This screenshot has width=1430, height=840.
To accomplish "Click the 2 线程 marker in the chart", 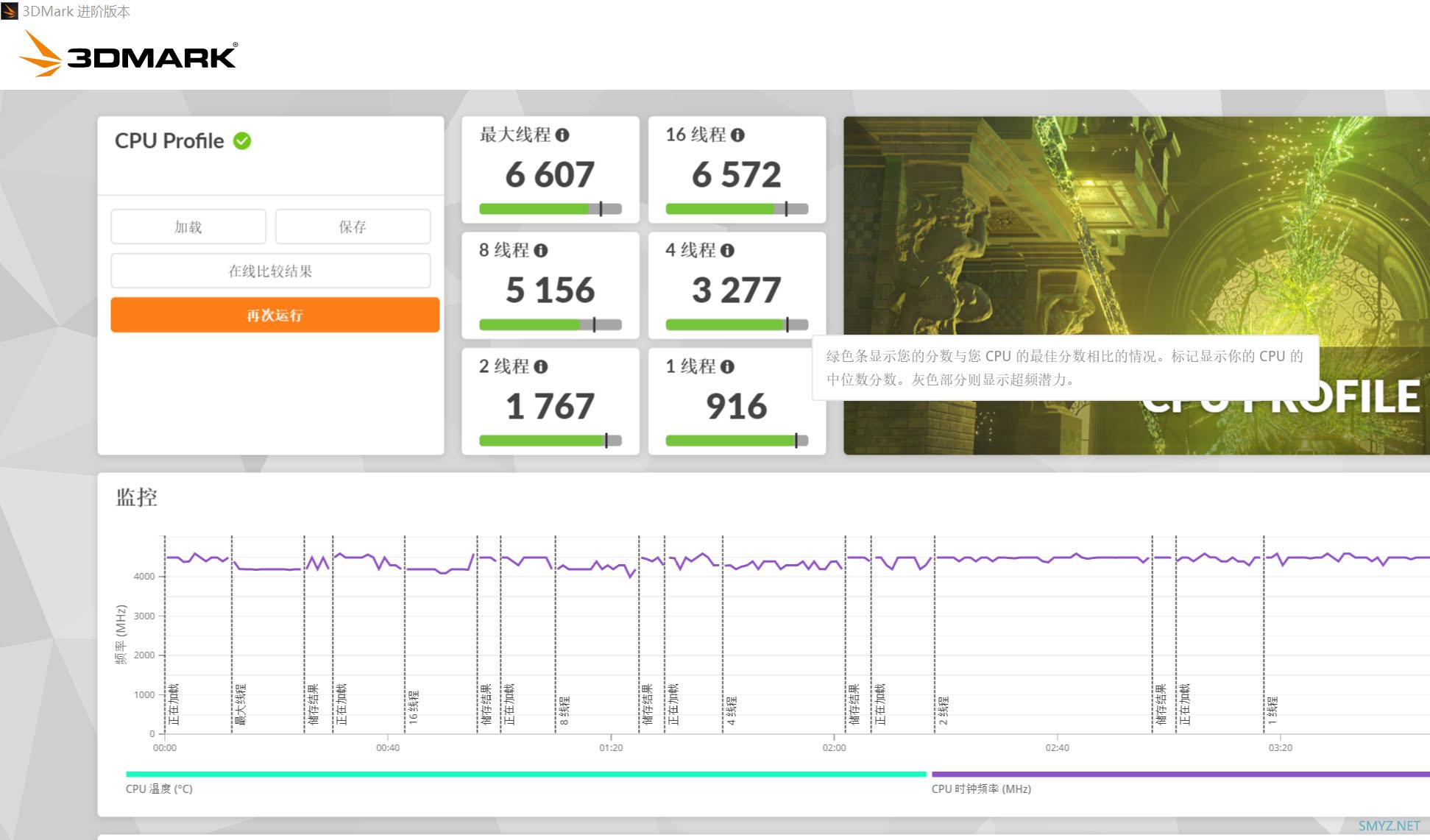I will pyautogui.click(x=944, y=711).
